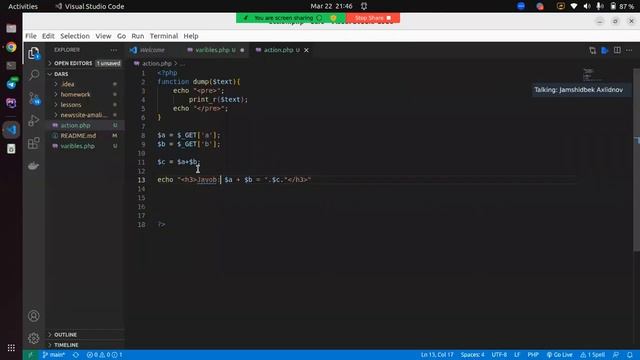Click the editor vertical scrollbar
Image resolution: width=640 pixels, height=360 pixels.
click(637, 159)
